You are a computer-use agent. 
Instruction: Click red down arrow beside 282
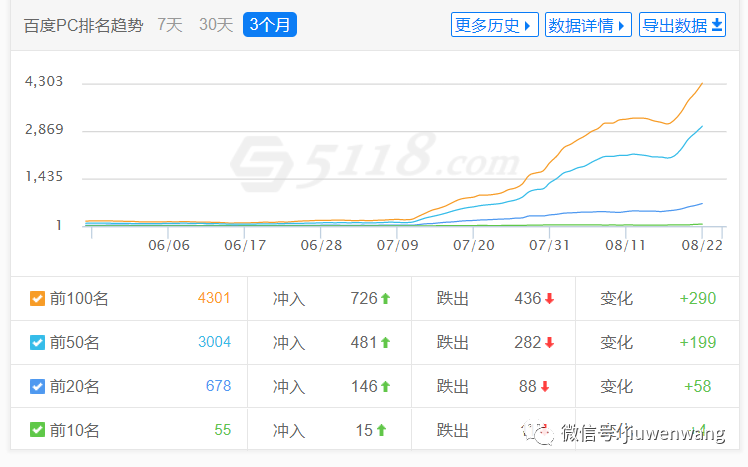[549, 342]
